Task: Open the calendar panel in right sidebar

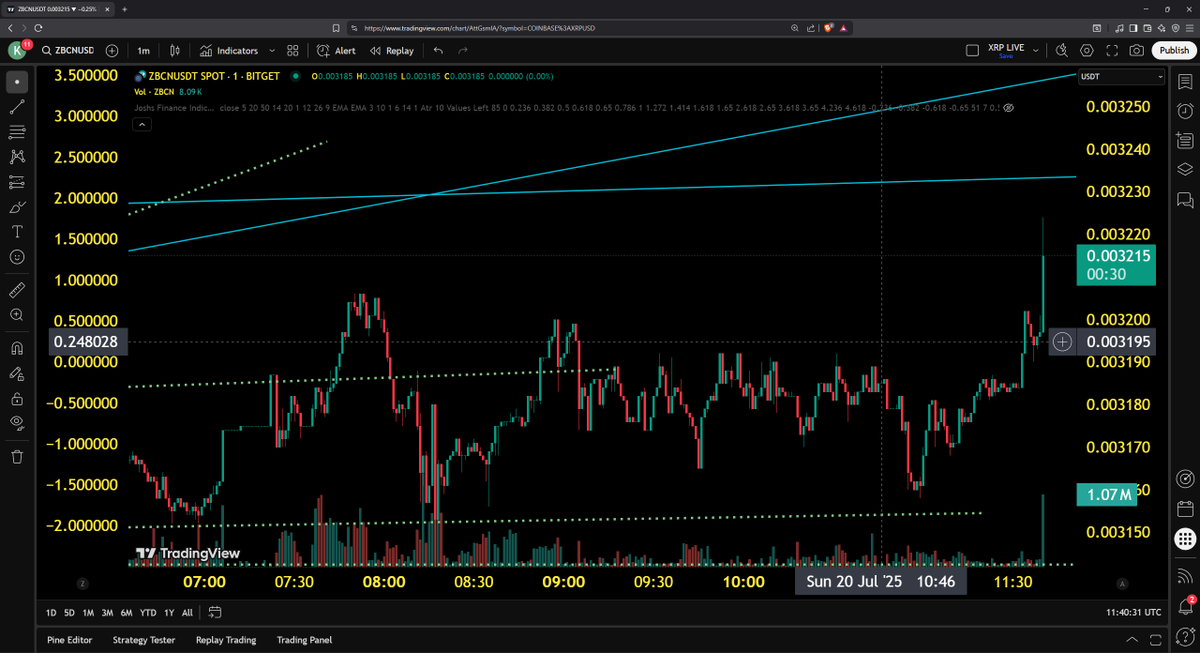Action: [1185, 508]
